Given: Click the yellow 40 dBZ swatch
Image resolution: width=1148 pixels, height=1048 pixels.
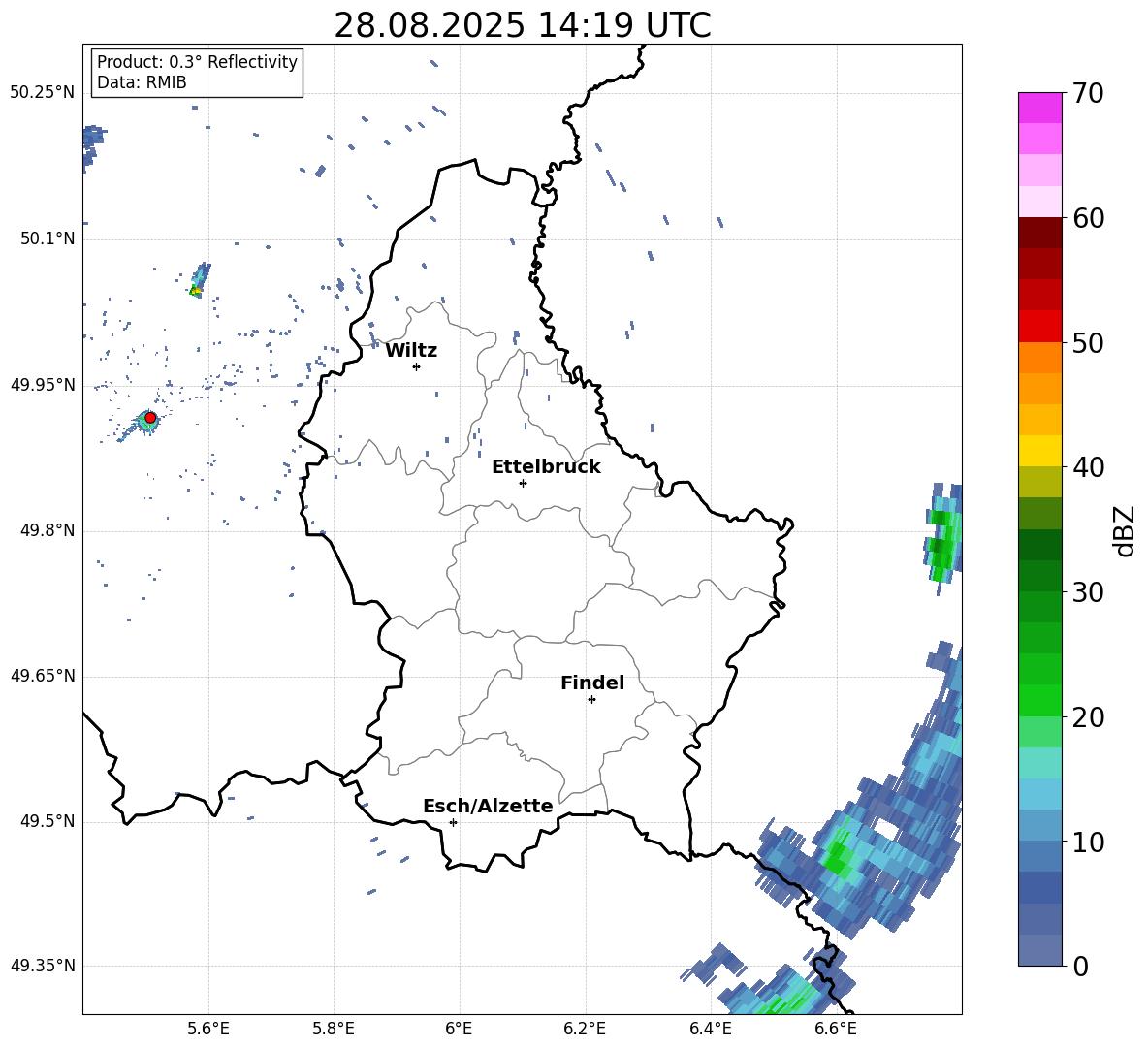Looking at the screenshot, I should [1039, 451].
